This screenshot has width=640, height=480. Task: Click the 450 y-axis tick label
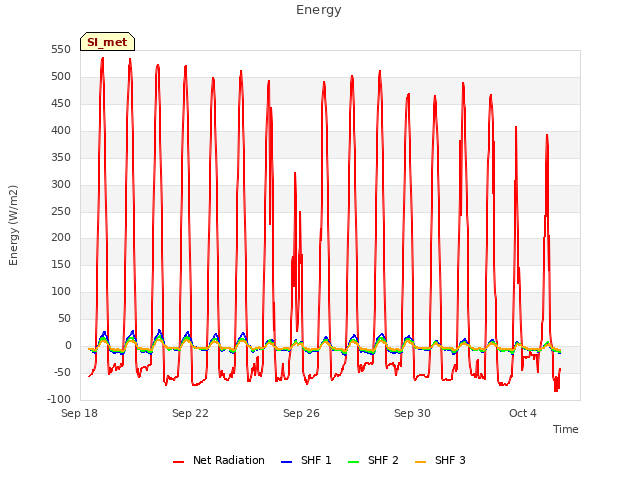[61, 104]
